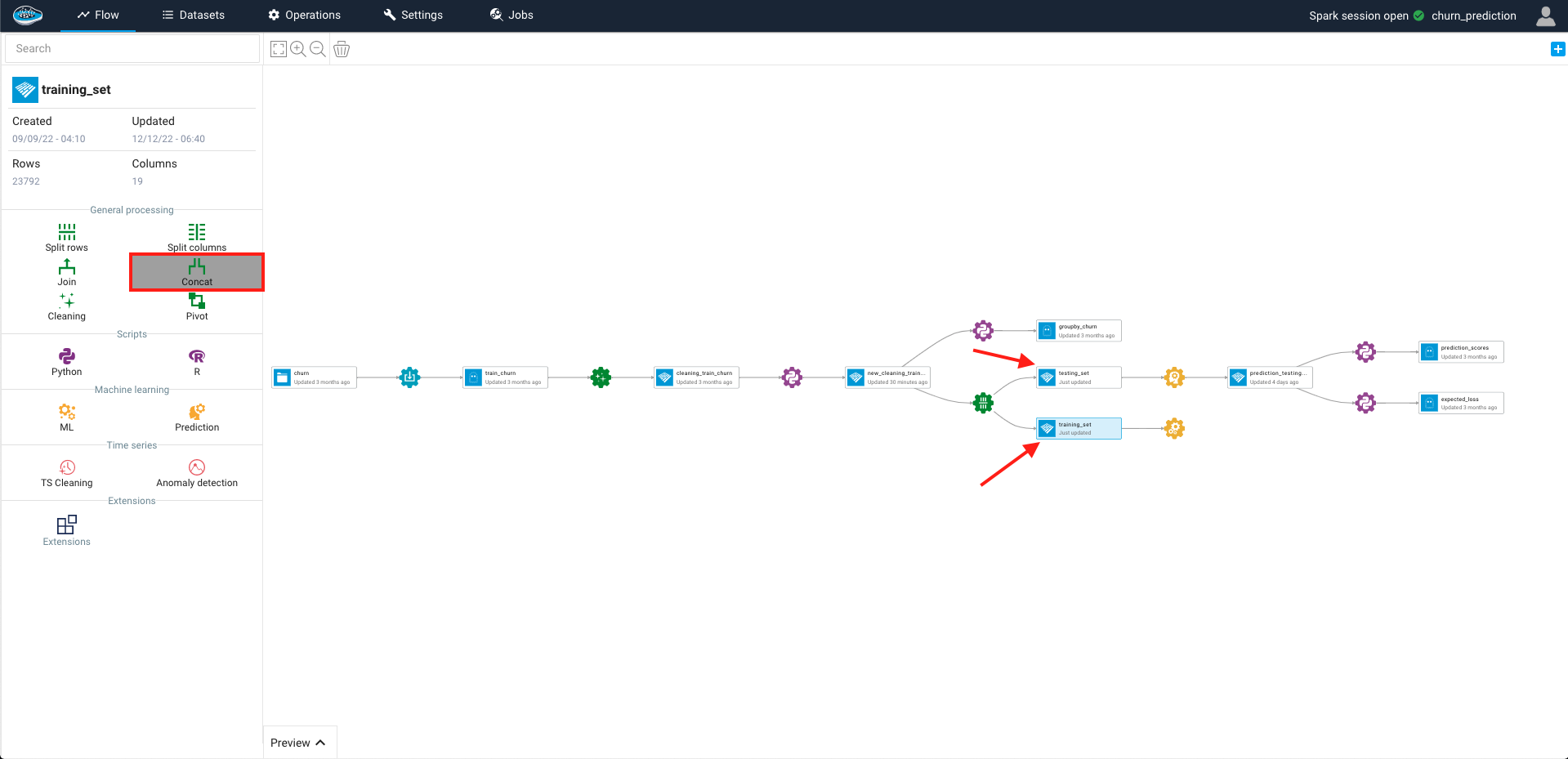Focus the Search input field
This screenshot has height=759, width=1568.
point(132,48)
